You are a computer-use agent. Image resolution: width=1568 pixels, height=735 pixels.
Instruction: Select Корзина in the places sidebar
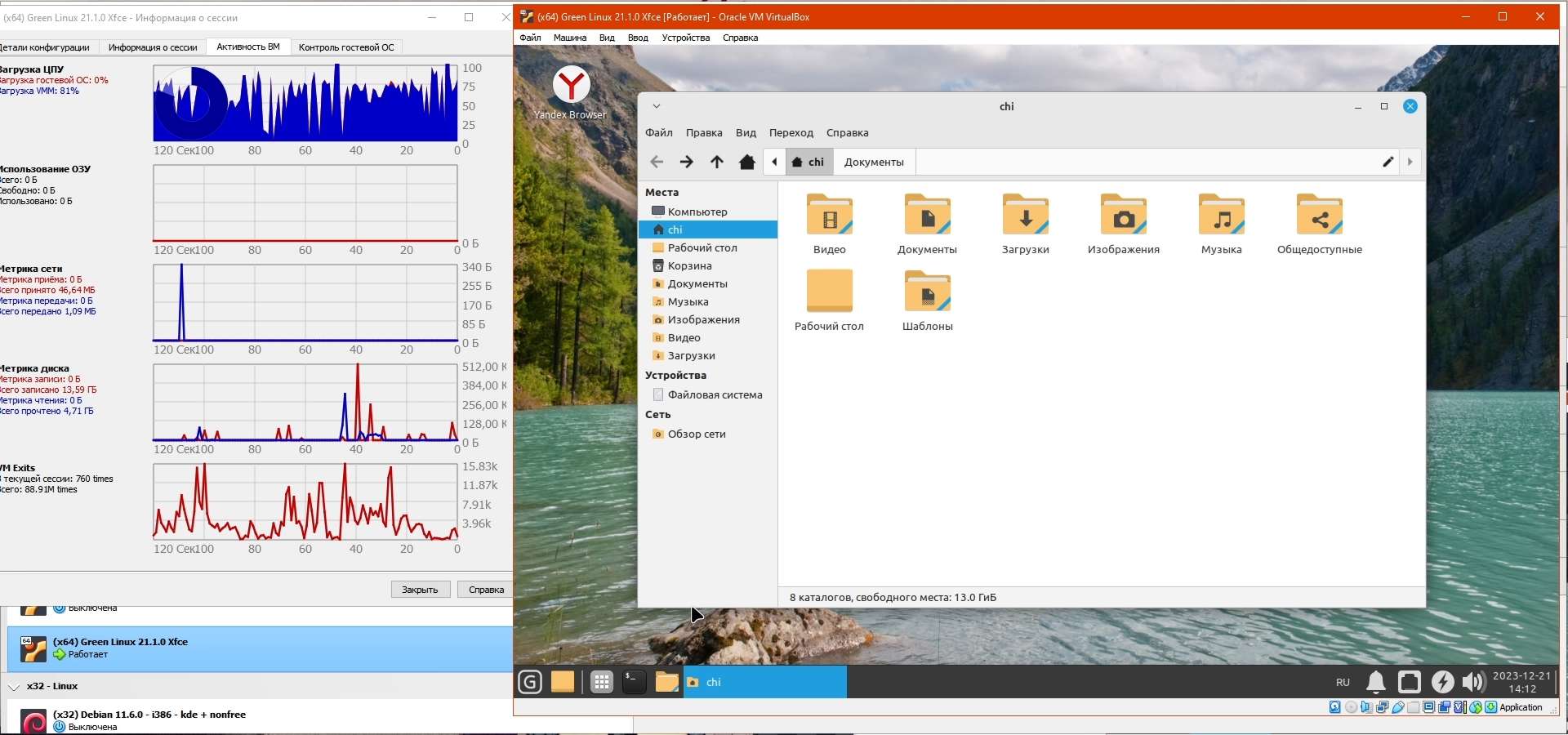pos(689,266)
